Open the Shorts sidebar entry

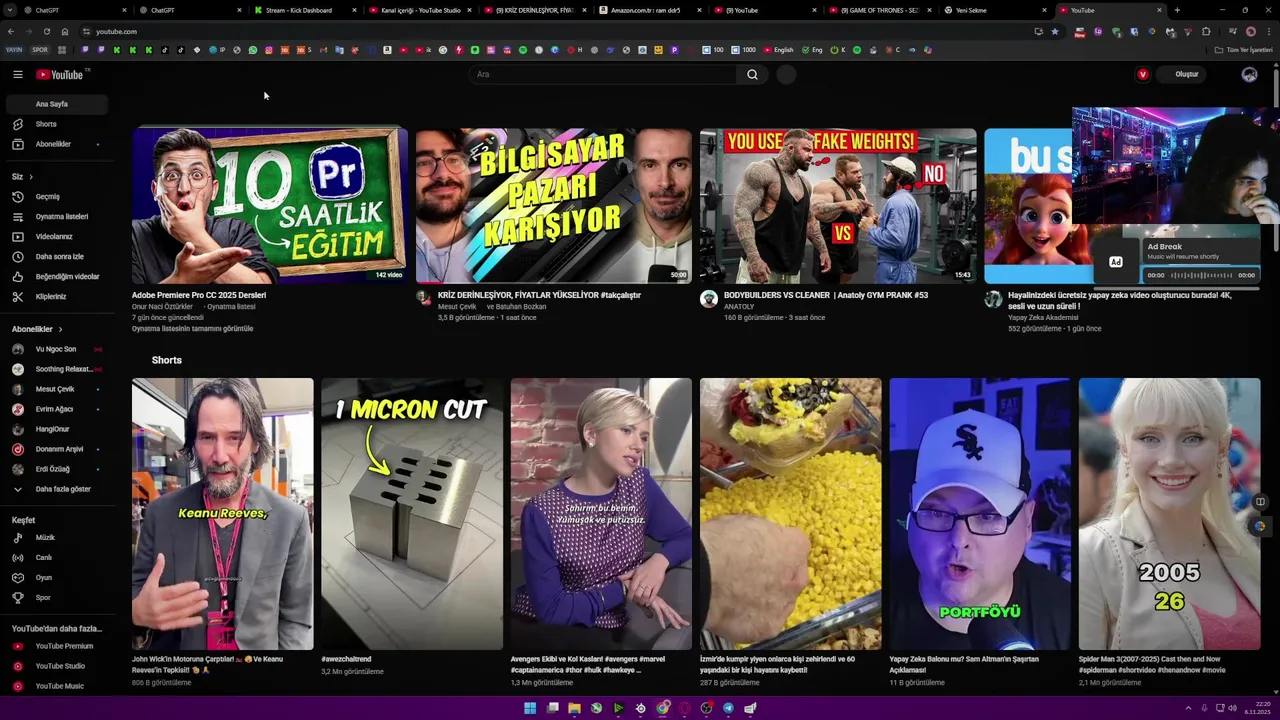(x=56, y=124)
